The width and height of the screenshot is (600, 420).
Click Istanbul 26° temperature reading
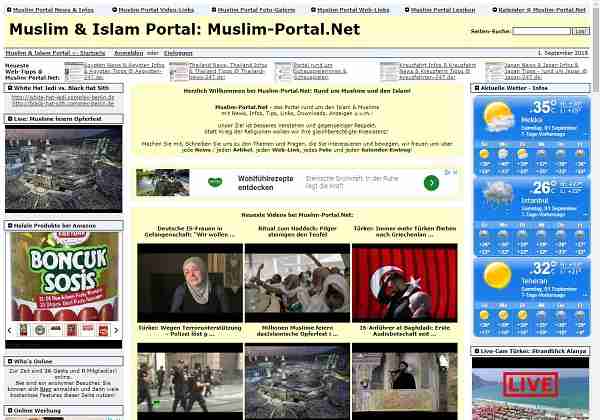pos(543,187)
